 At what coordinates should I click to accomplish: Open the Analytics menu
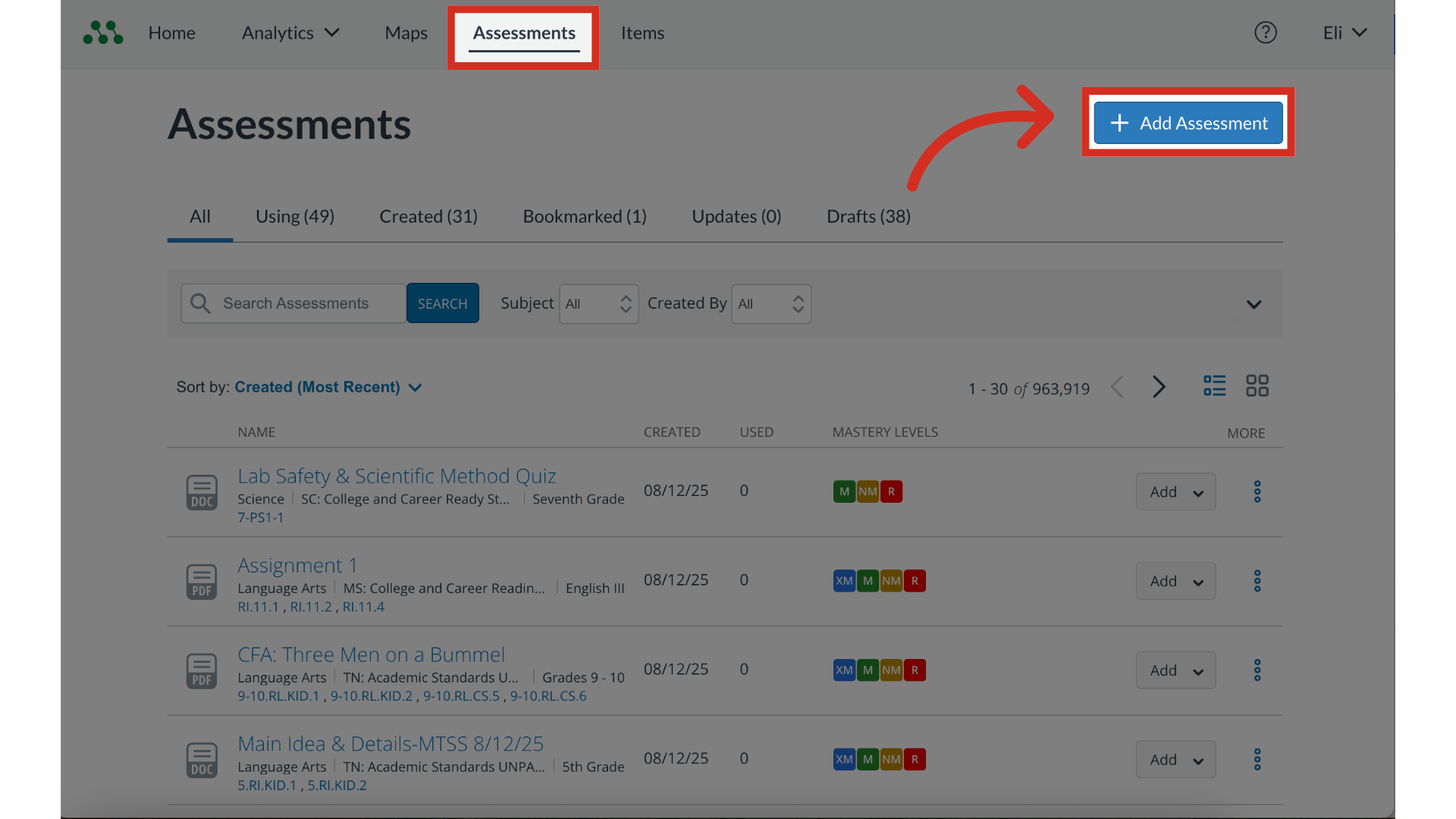[x=290, y=33]
